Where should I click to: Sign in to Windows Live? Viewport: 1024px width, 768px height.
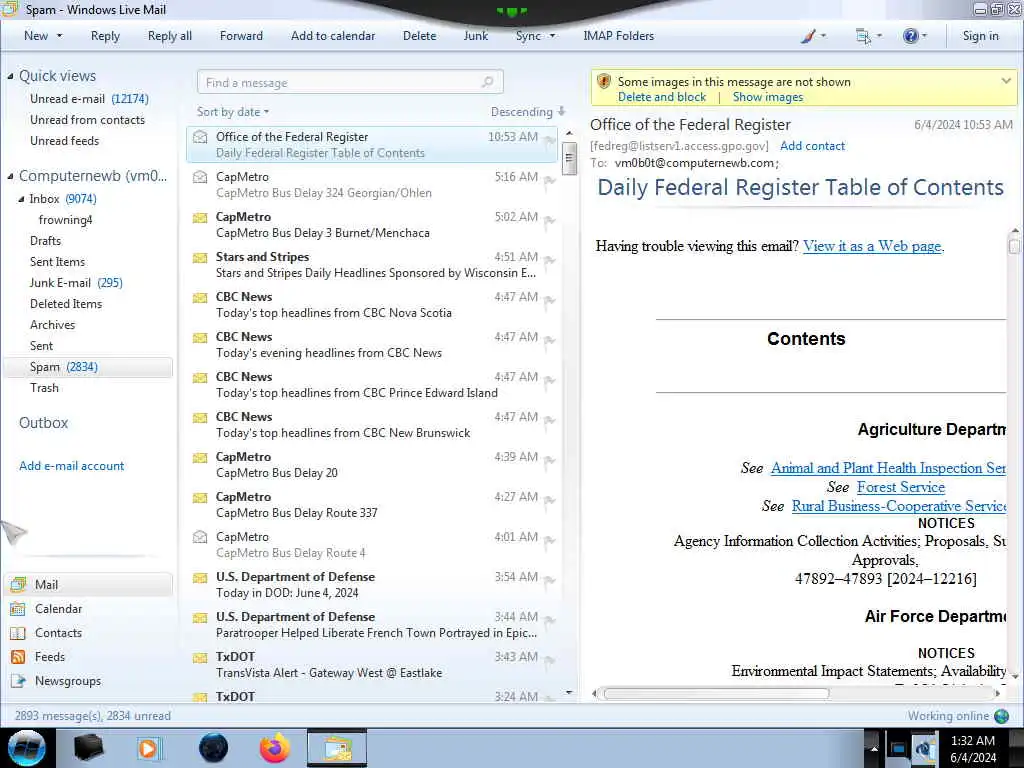click(980, 36)
